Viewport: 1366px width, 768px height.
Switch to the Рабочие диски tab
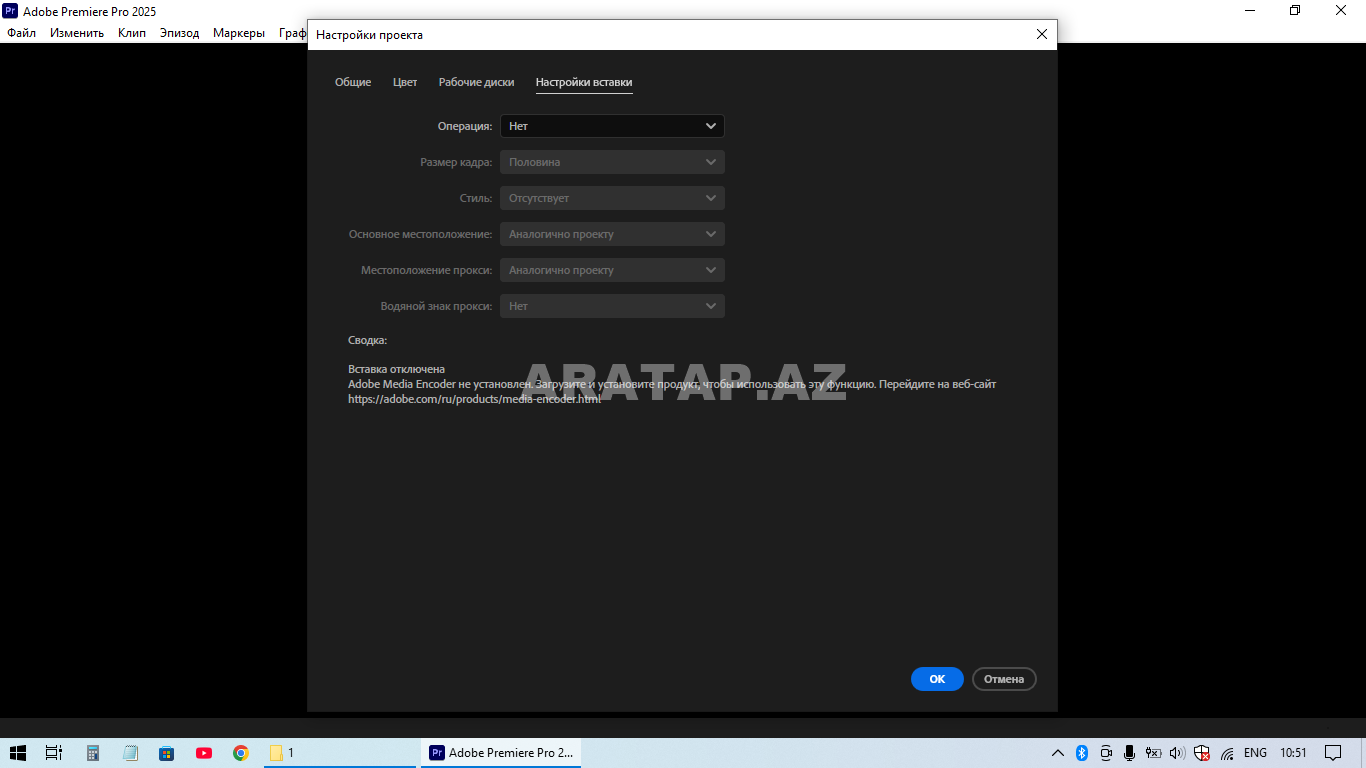coord(476,82)
